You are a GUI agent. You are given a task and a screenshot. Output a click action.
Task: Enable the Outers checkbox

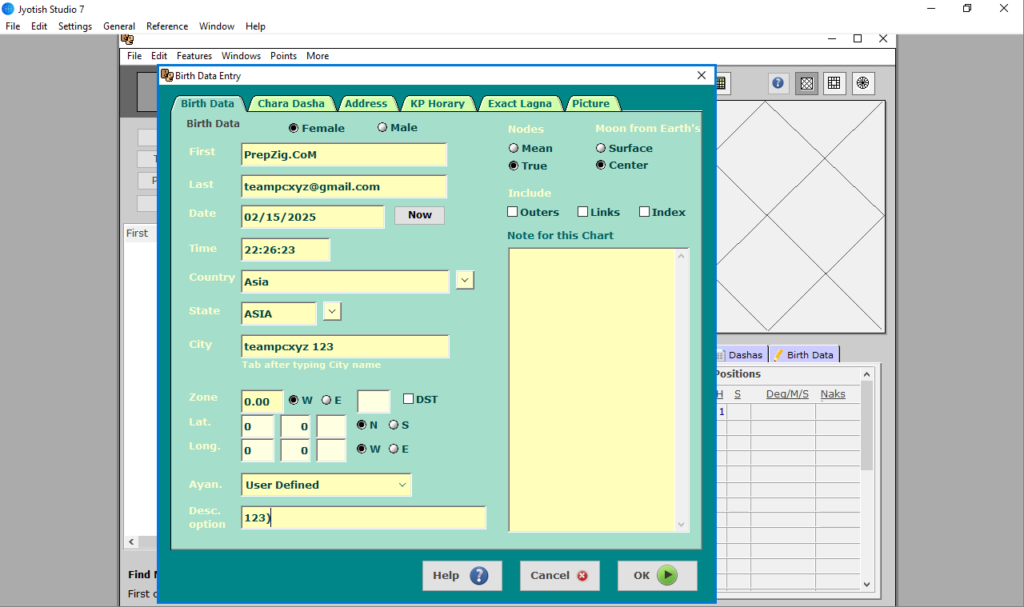click(x=513, y=212)
